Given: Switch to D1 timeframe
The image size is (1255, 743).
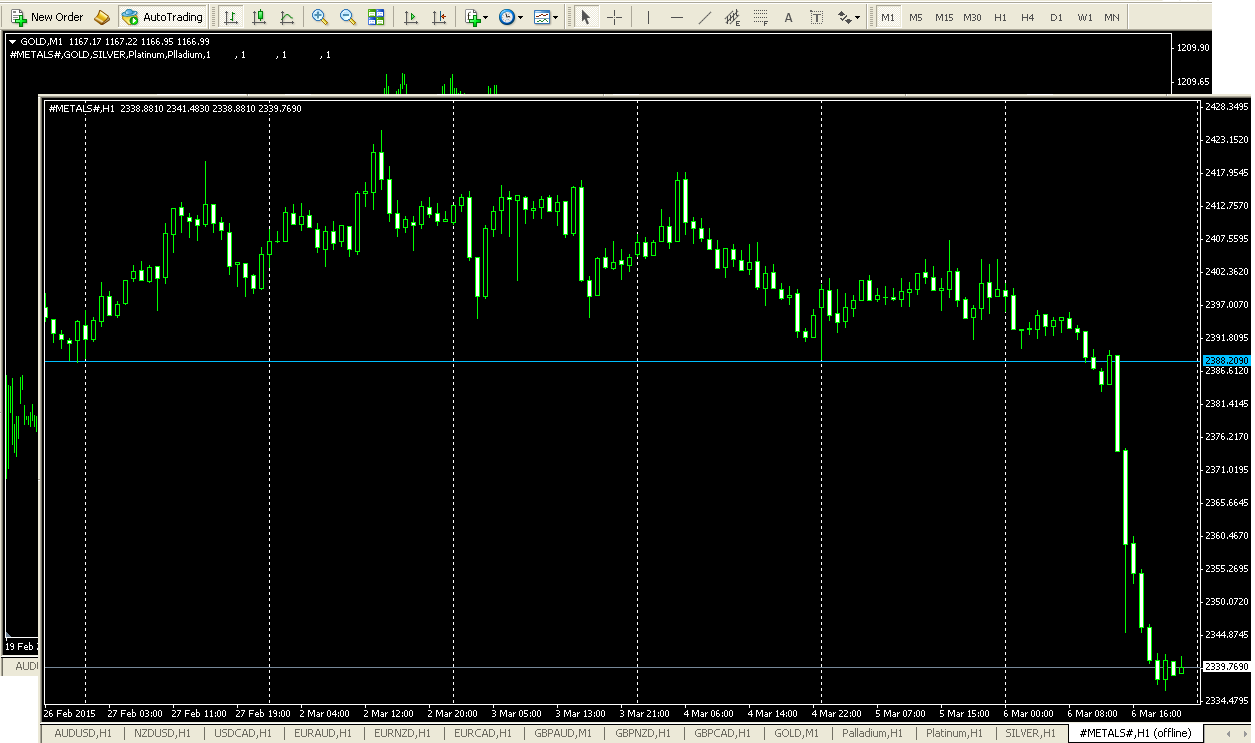Looking at the screenshot, I should click(1056, 17).
